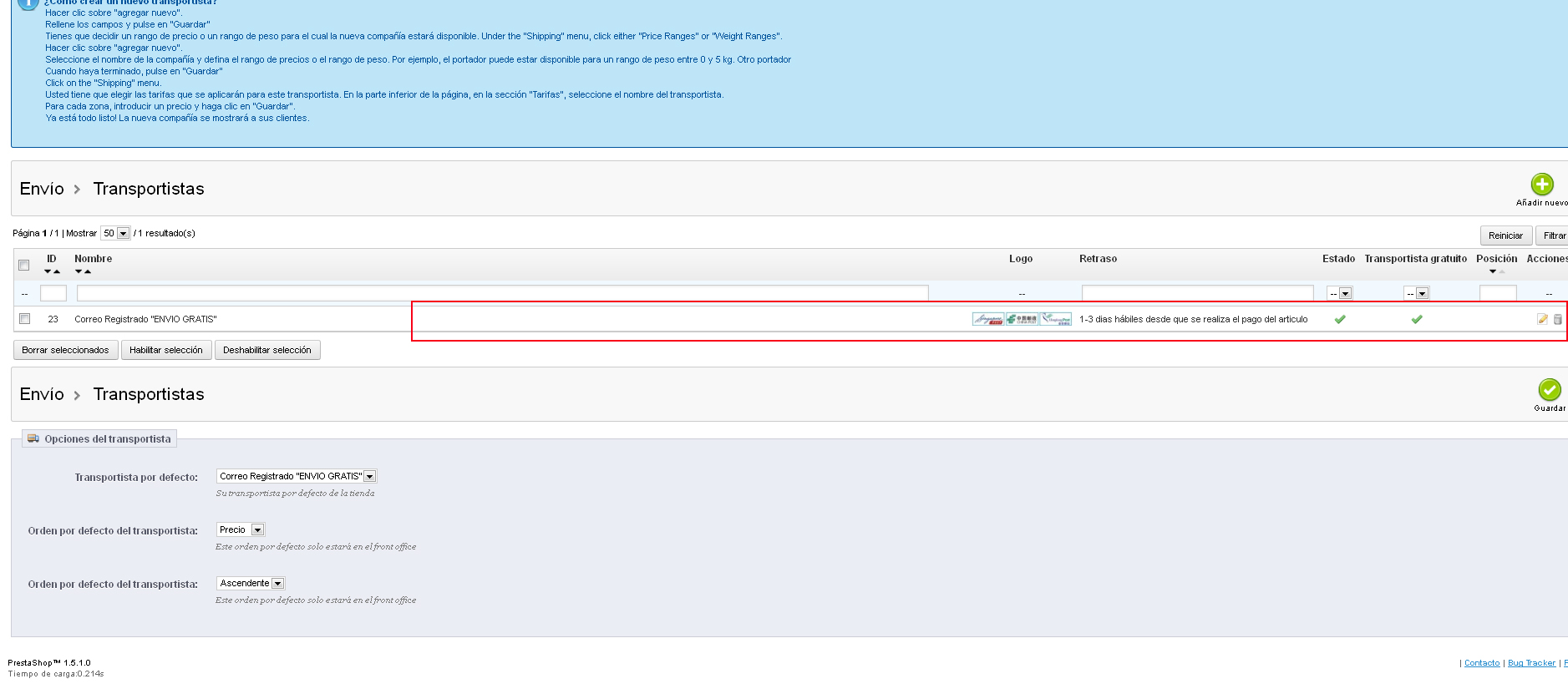
Task: Click the "PrestaShop™ 1.5.1.0" version text
Action: pyautogui.click(x=49, y=663)
